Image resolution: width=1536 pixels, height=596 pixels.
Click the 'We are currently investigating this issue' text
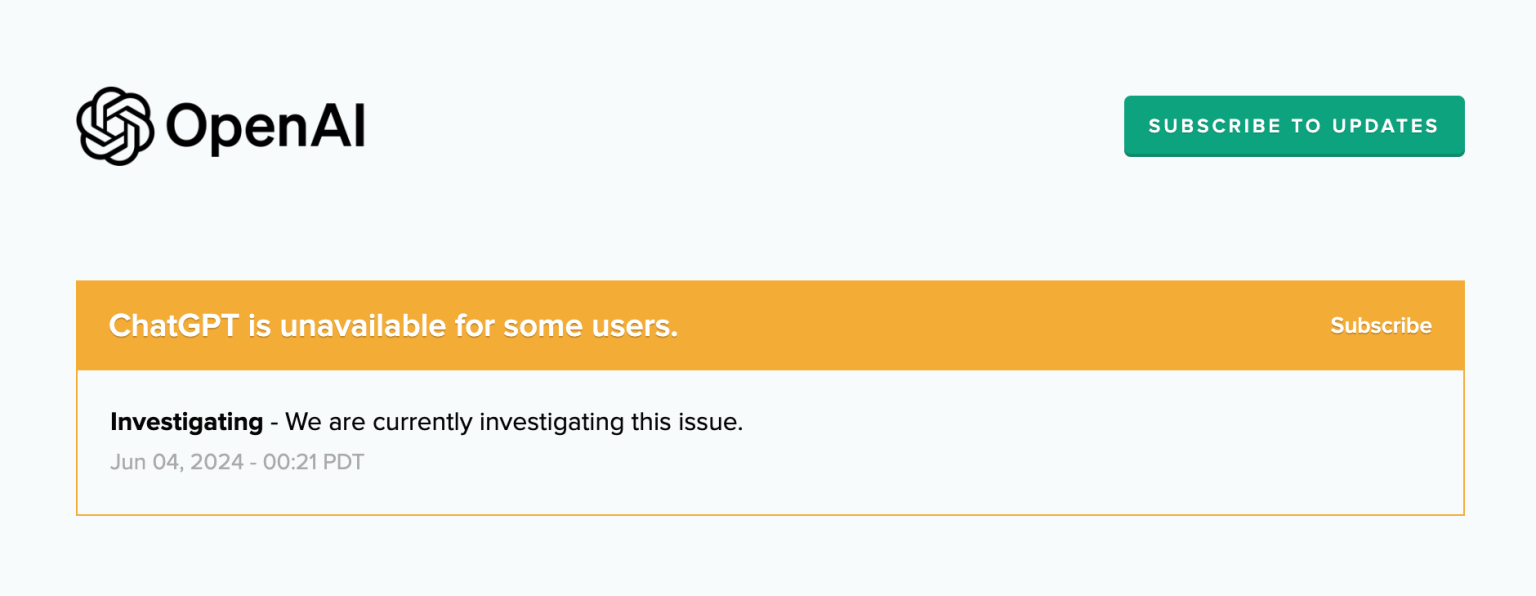514,422
